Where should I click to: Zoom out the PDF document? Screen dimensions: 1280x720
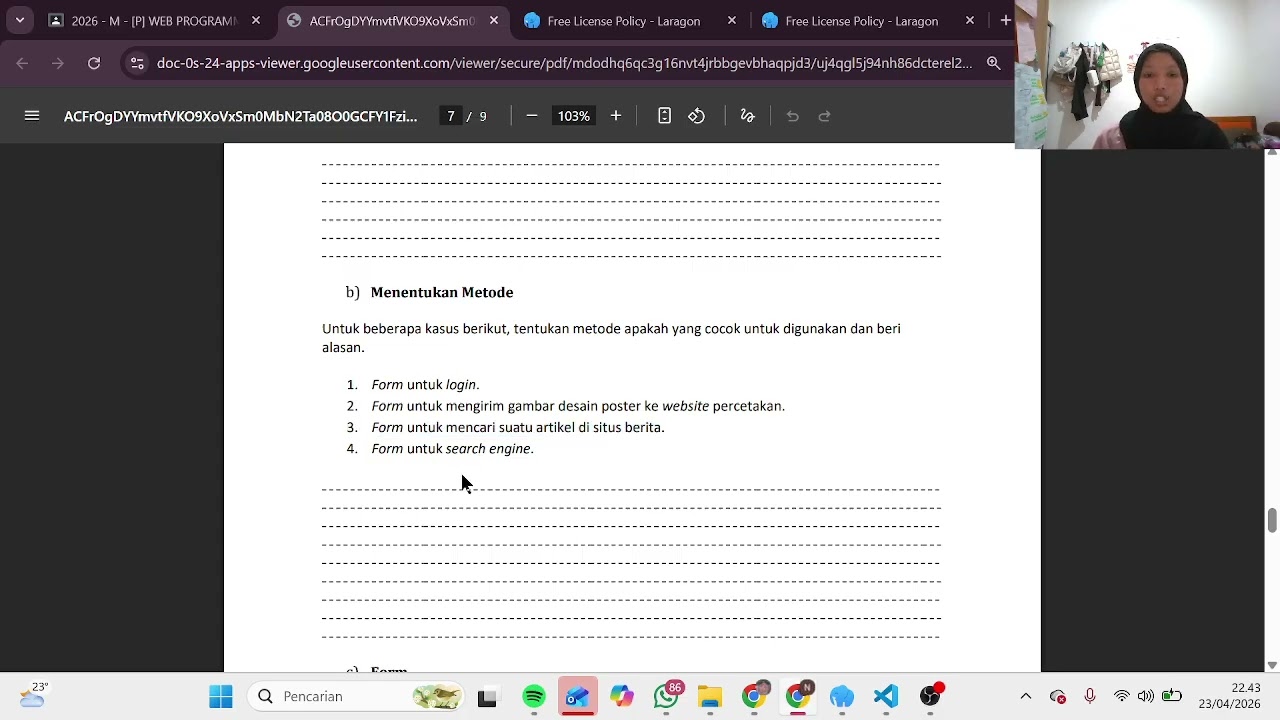point(532,116)
